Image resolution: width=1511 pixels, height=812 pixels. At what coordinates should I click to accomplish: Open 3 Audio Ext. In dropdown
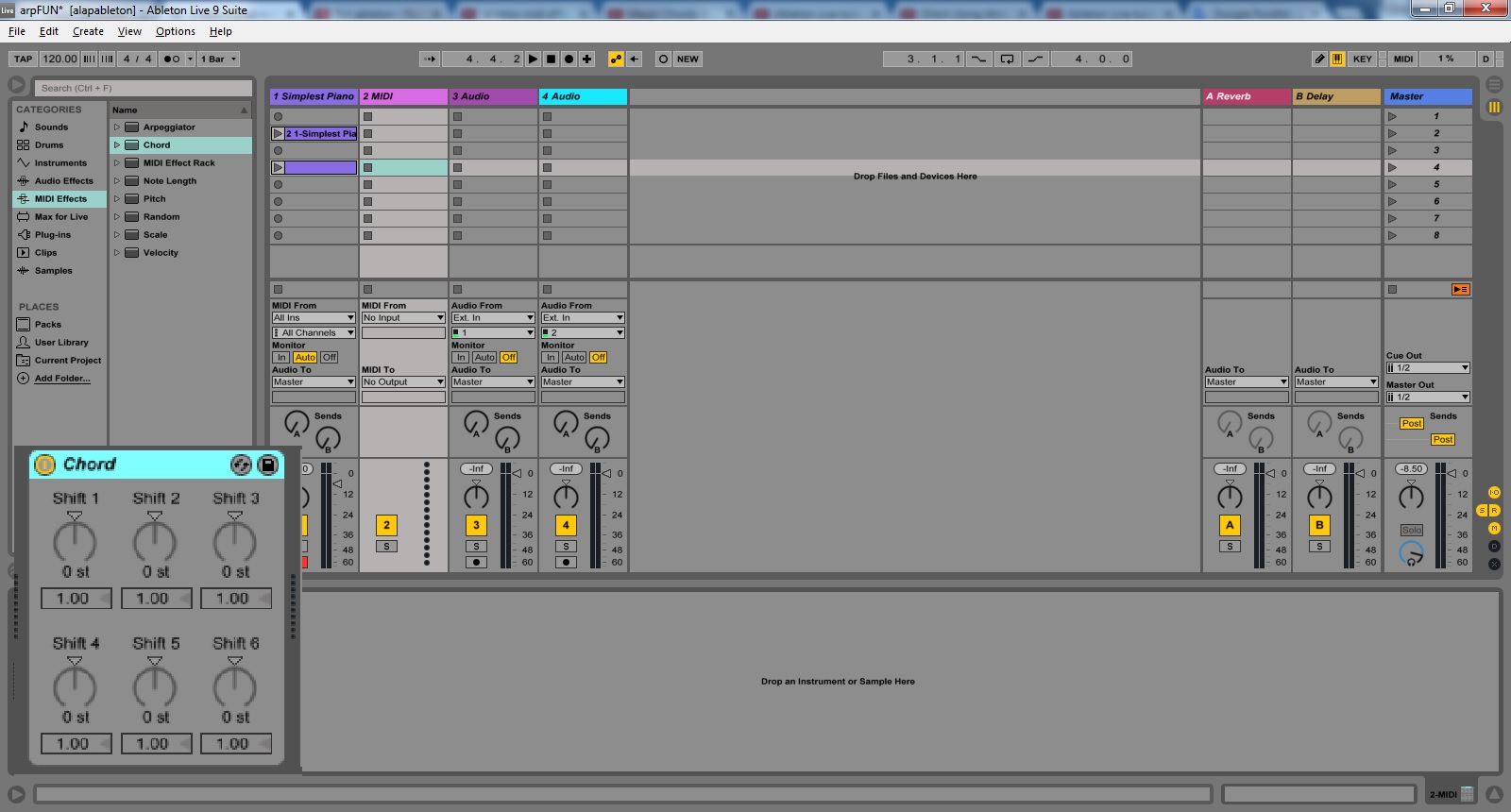pos(493,318)
